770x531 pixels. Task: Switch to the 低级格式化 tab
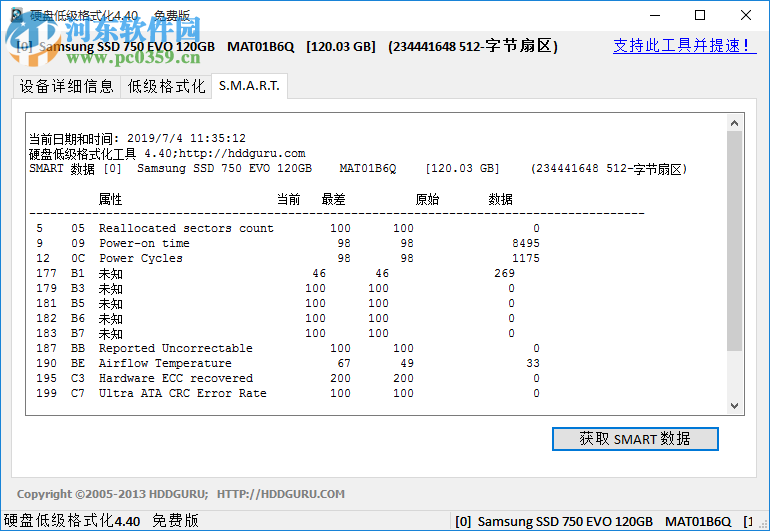[166, 86]
